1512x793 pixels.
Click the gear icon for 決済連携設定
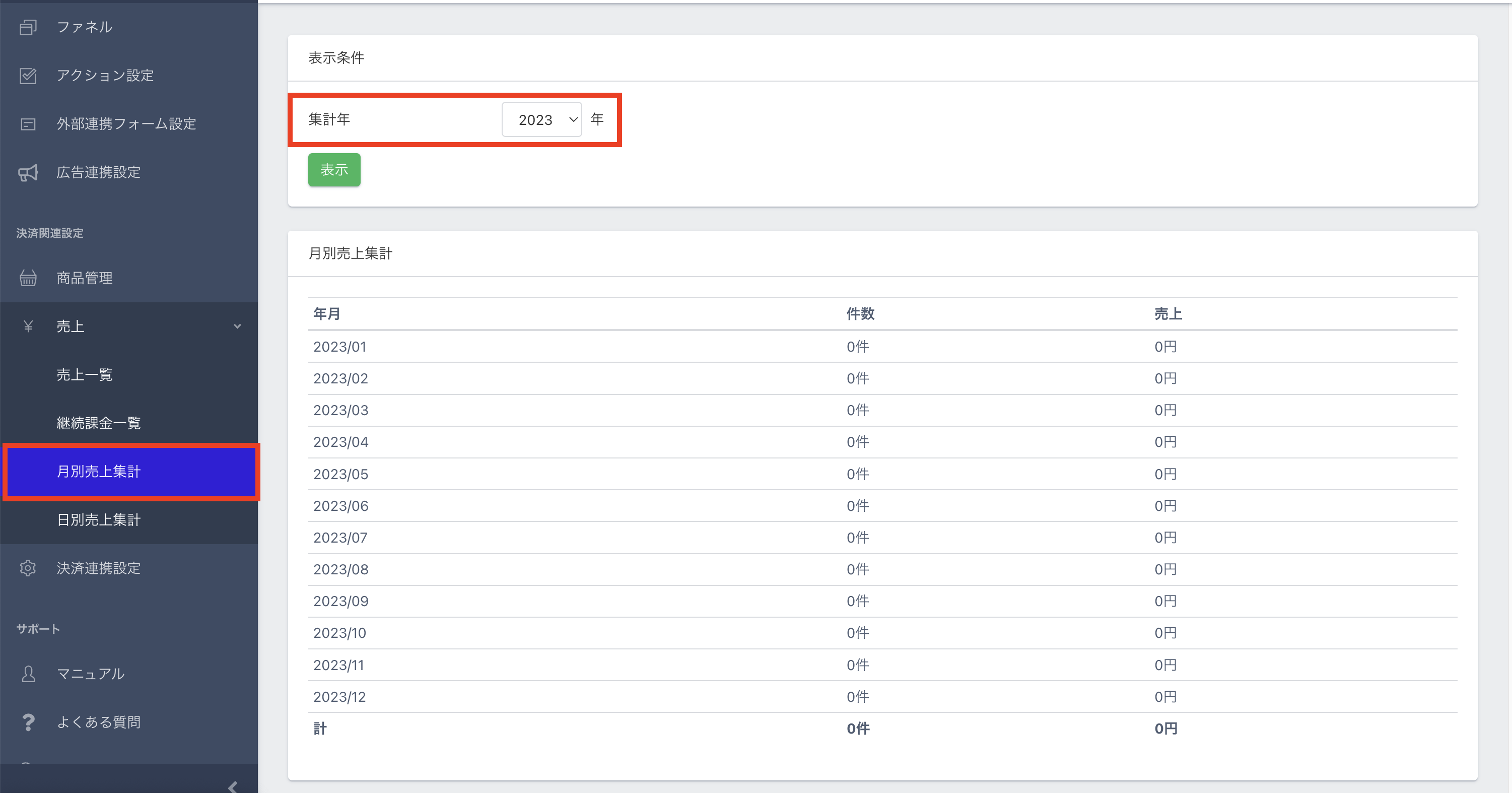pos(28,568)
